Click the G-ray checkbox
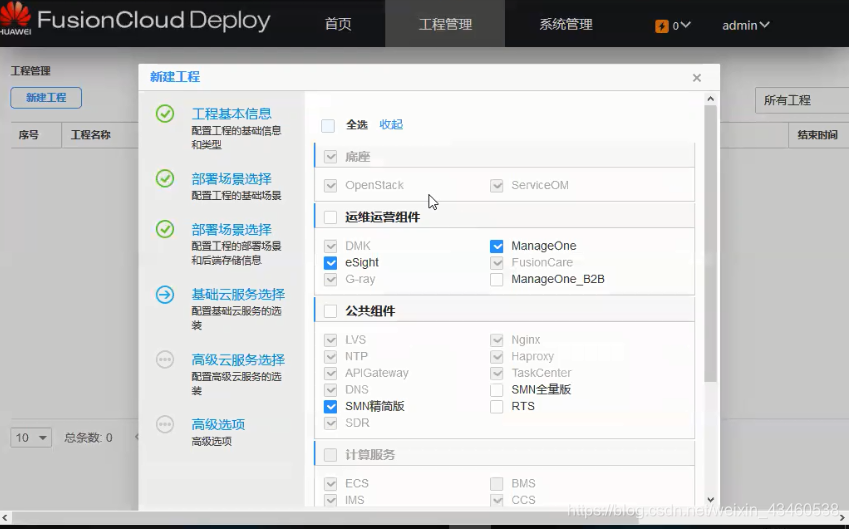 pyautogui.click(x=330, y=279)
